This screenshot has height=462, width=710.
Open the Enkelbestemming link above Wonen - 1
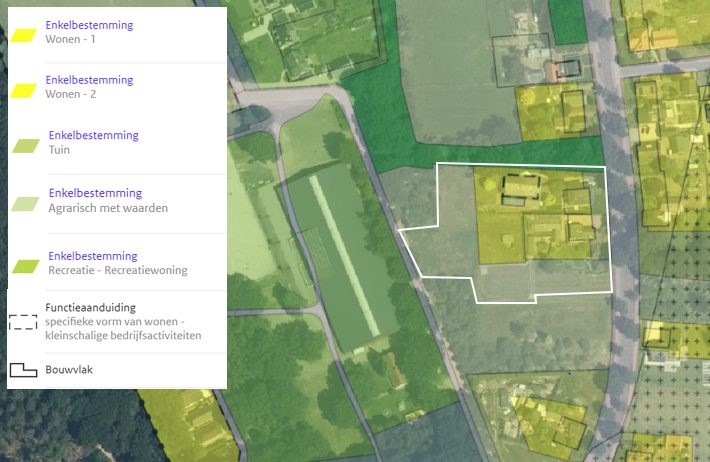(x=89, y=24)
